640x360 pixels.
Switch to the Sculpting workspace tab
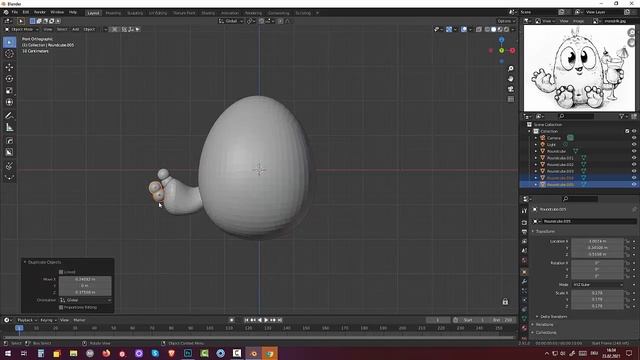tap(135, 13)
